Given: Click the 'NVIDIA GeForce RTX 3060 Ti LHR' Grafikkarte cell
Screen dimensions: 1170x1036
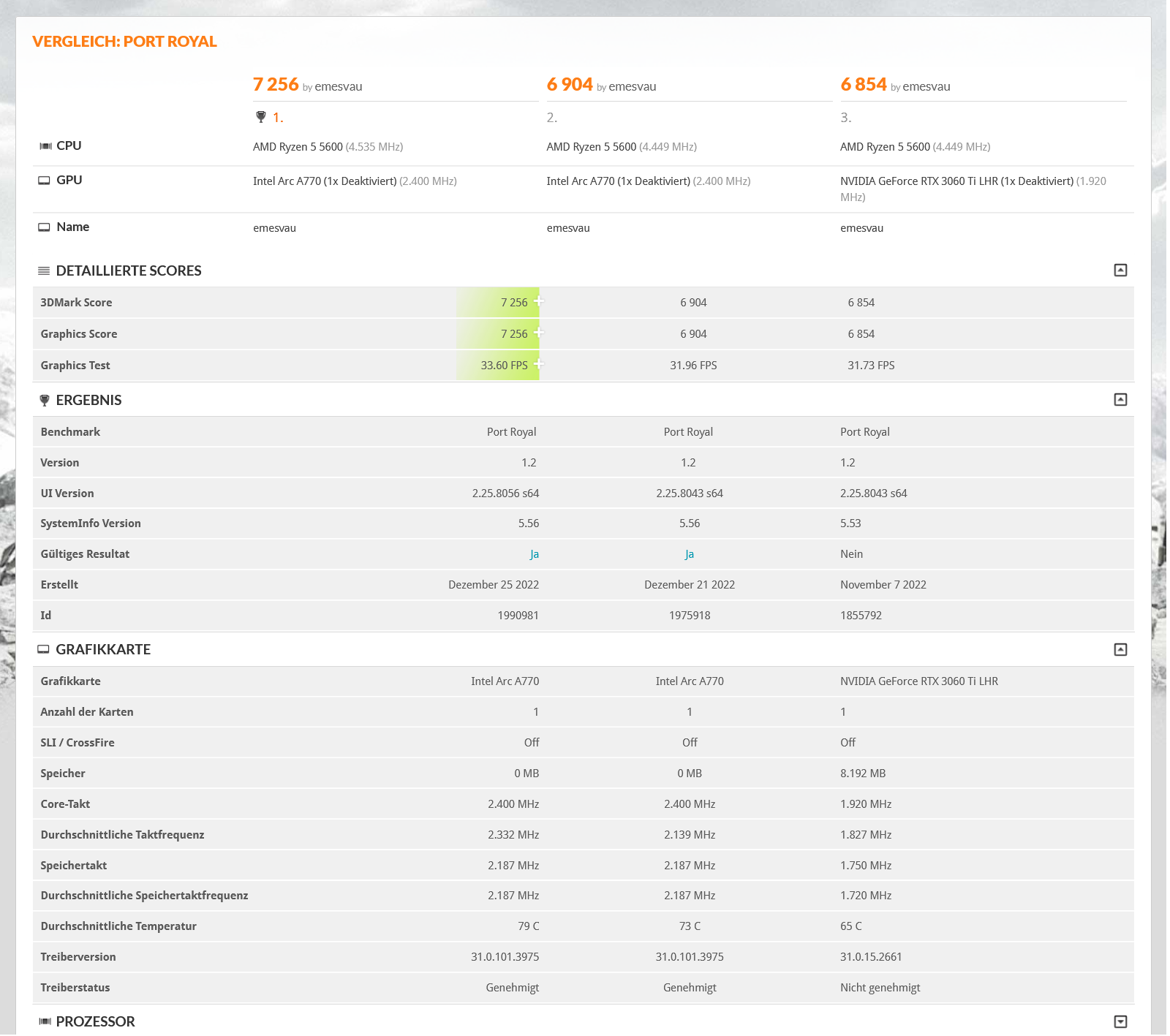Looking at the screenshot, I should coord(919,681).
